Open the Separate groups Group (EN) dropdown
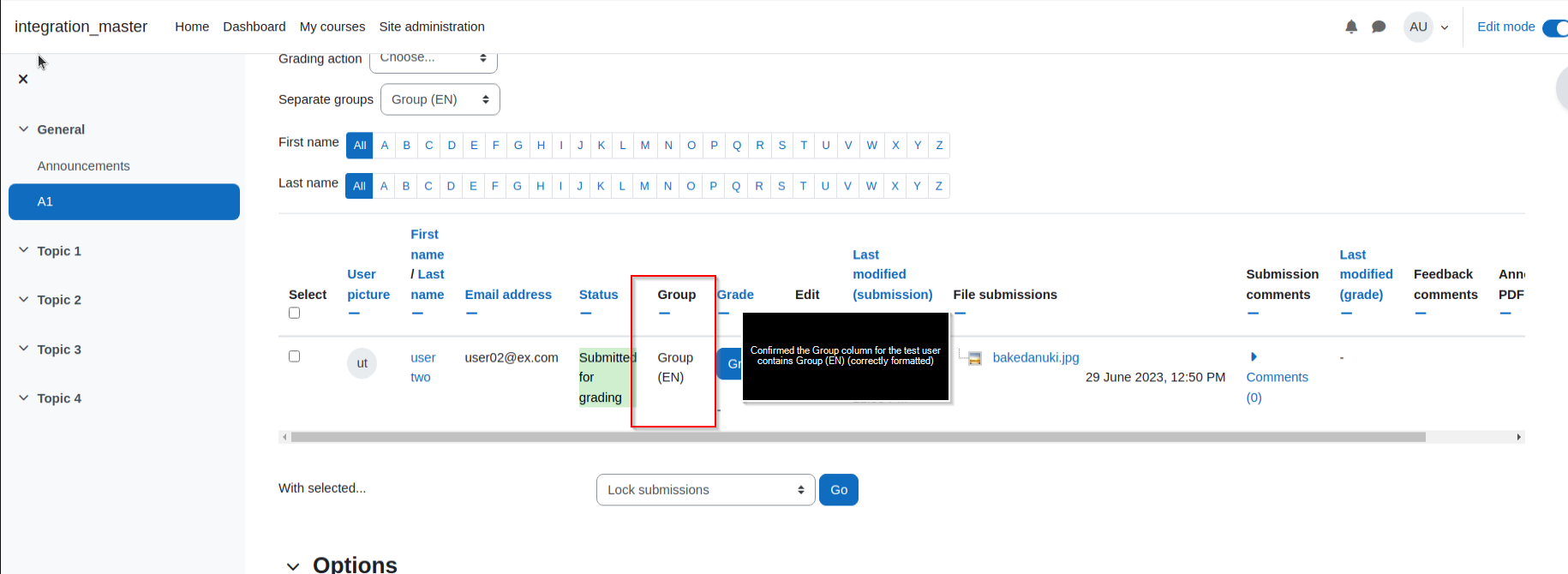The image size is (1568, 574). (440, 99)
